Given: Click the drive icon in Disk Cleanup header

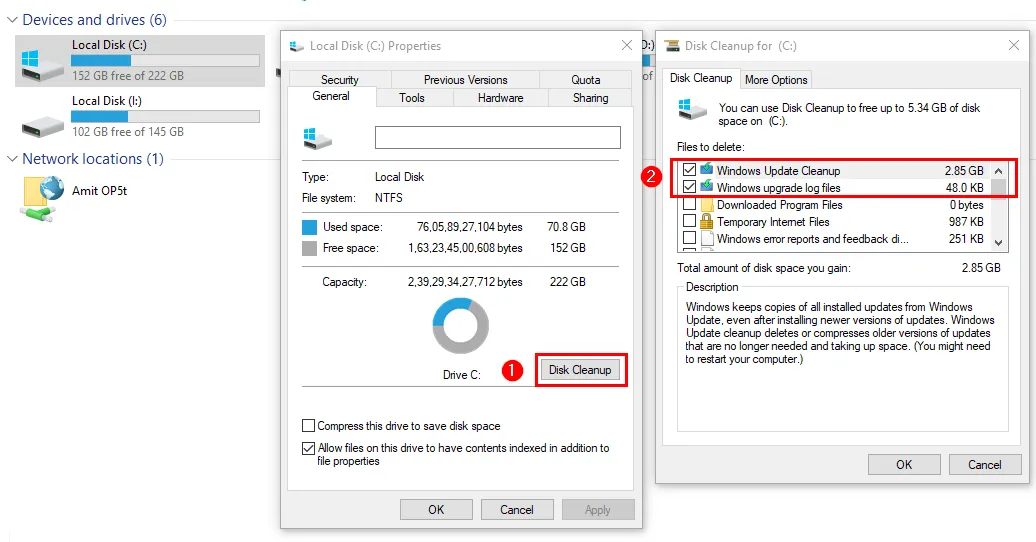Looking at the screenshot, I should pos(692,110).
